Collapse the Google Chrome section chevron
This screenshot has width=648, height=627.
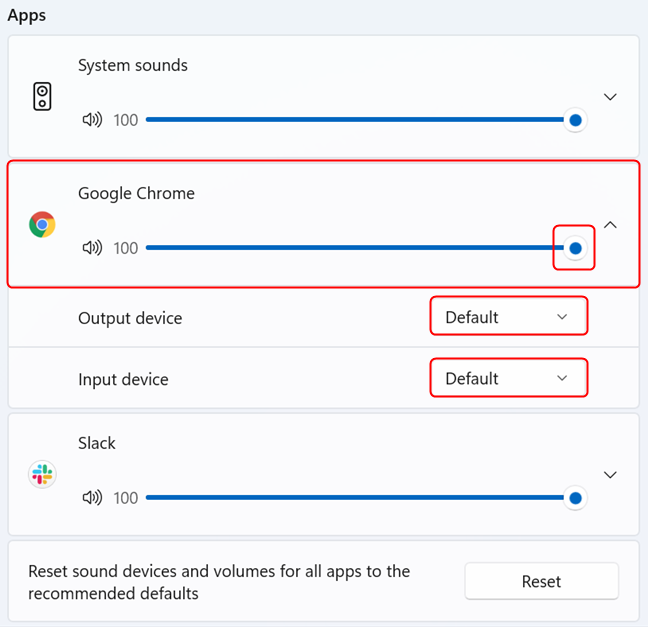click(610, 225)
